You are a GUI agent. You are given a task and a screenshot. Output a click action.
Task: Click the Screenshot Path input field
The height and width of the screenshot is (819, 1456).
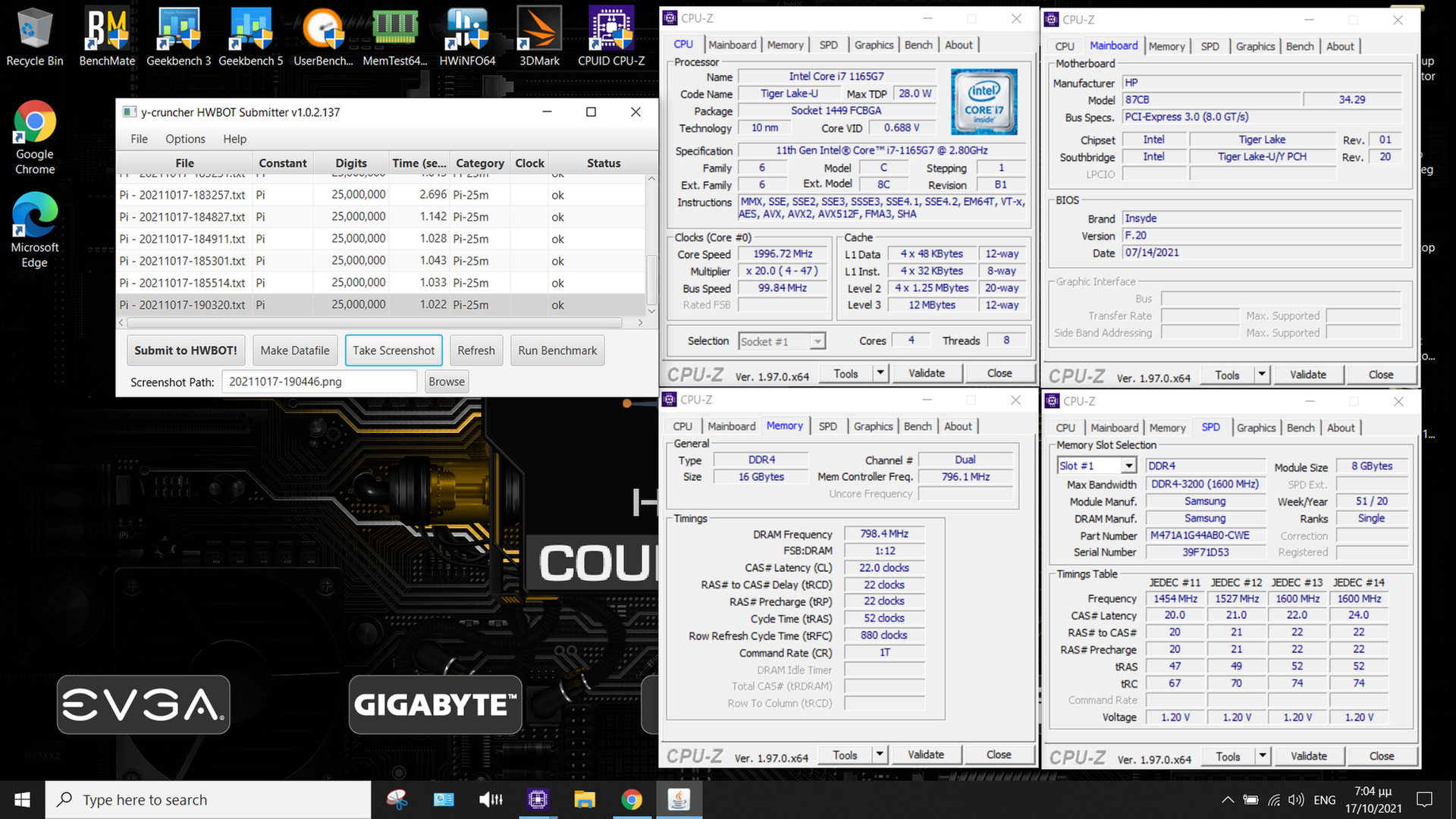click(319, 381)
